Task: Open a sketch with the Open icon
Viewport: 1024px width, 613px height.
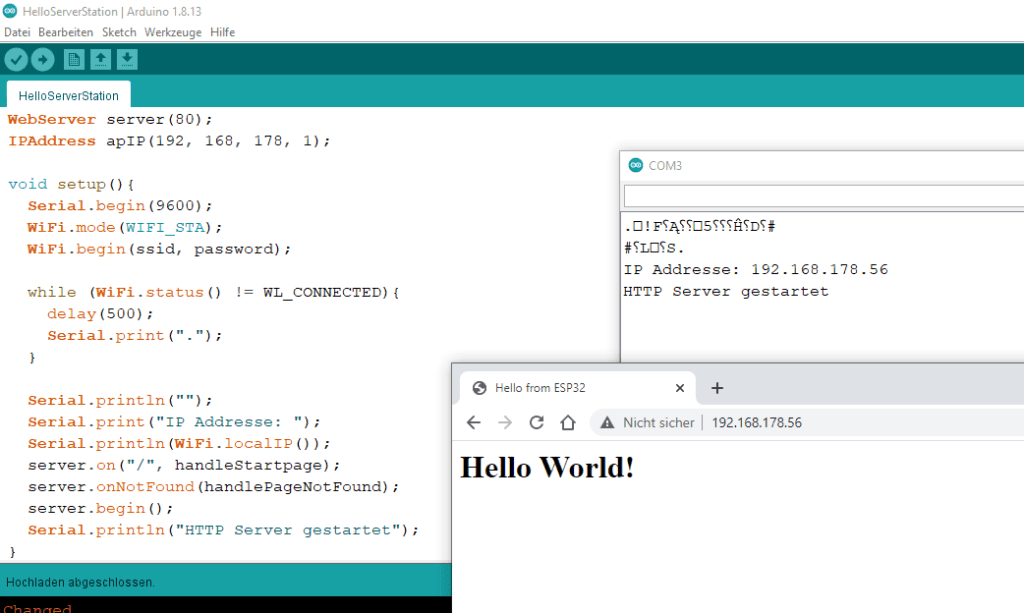Action: (100, 60)
